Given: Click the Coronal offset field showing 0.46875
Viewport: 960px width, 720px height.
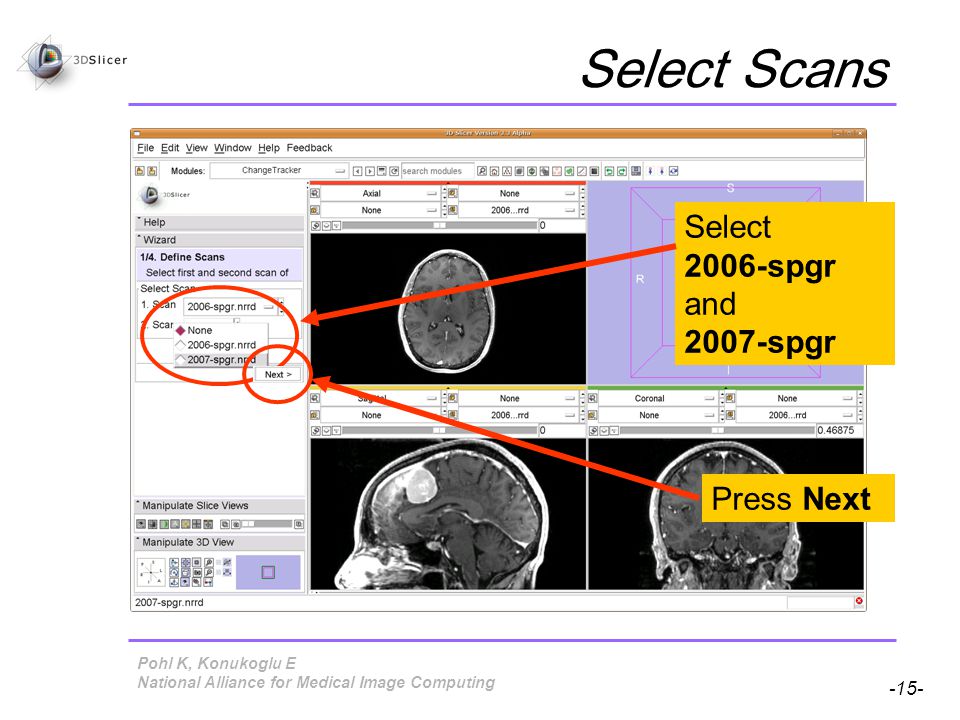Looking at the screenshot, I should (x=837, y=430).
